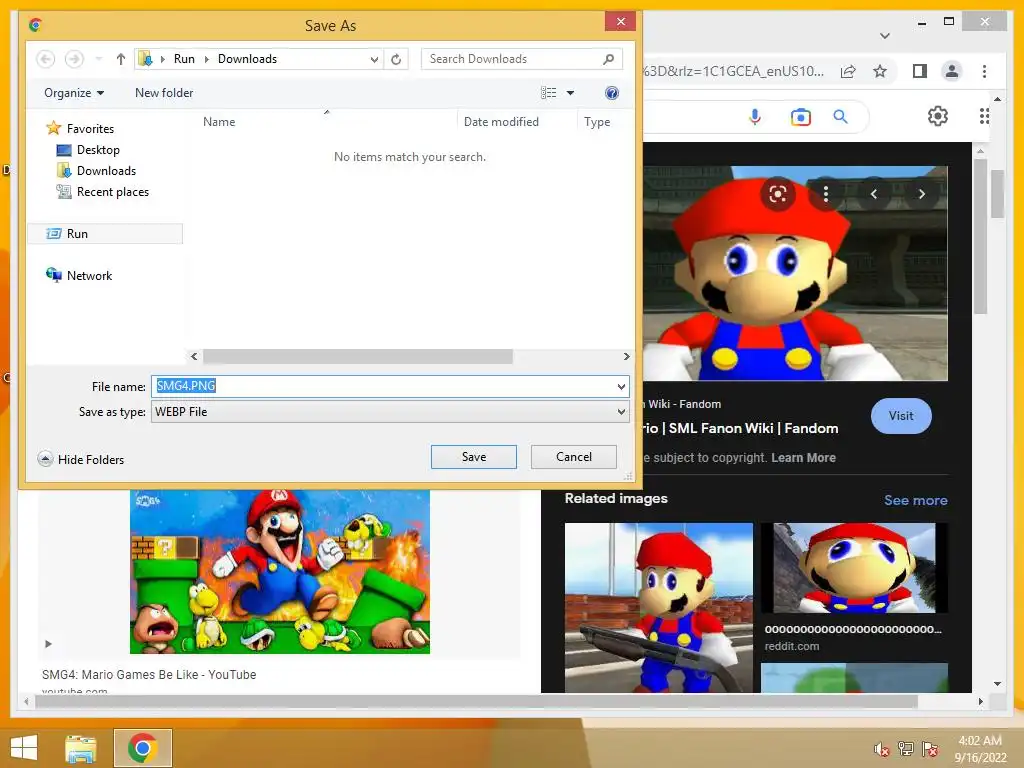
Task: Select Recent places in navigation pane
Action: click(112, 191)
